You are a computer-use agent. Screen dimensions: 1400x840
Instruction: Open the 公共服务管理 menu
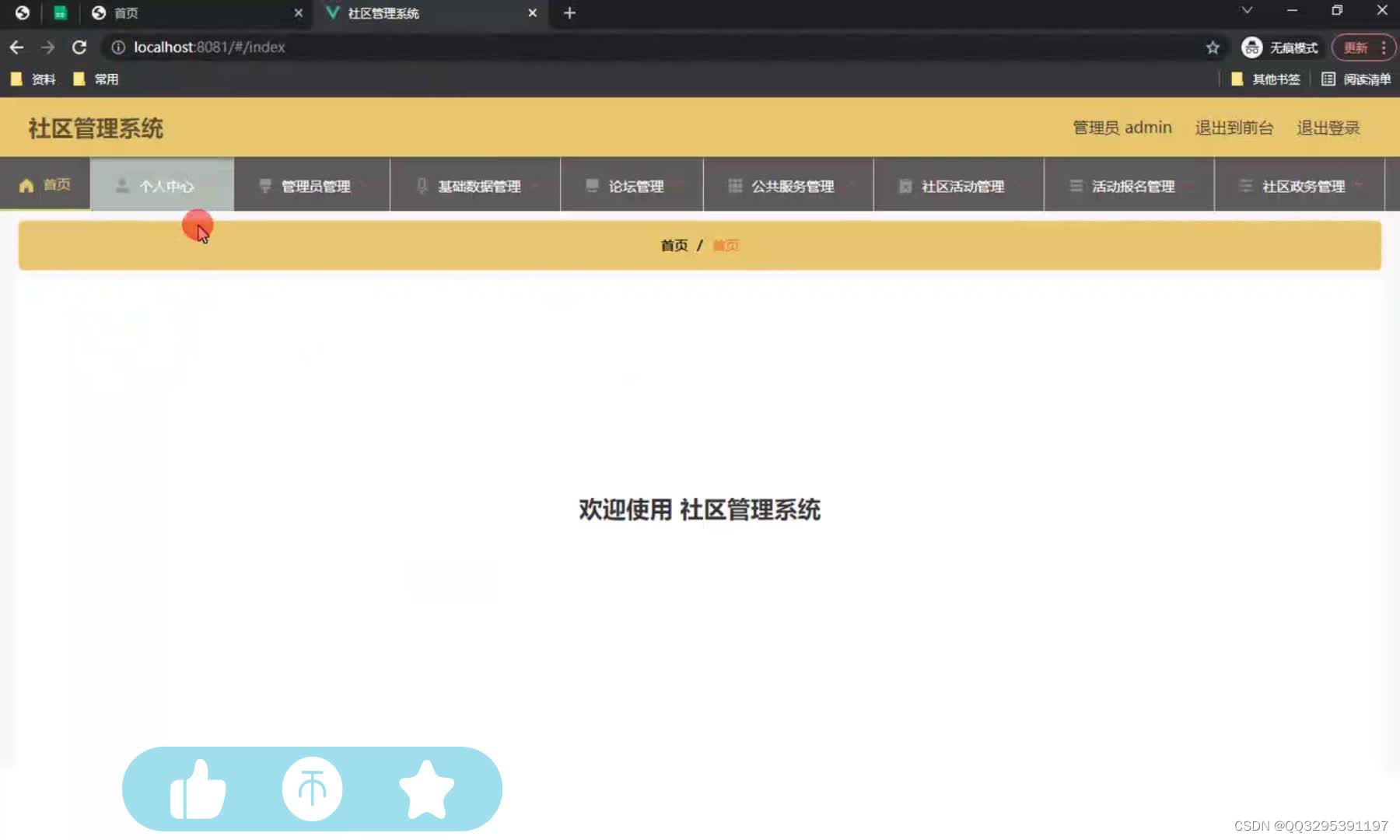pyautogui.click(x=788, y=185)
